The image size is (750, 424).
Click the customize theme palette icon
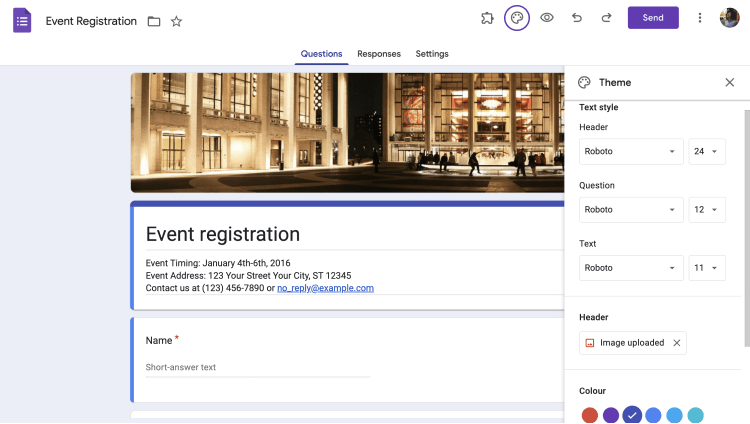click(x=517, y=18)
